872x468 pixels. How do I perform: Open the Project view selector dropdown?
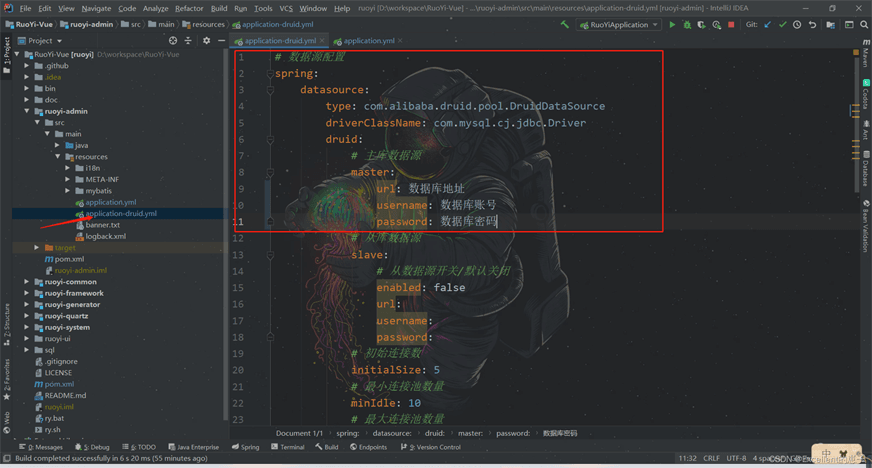click(x=41, y=41)
